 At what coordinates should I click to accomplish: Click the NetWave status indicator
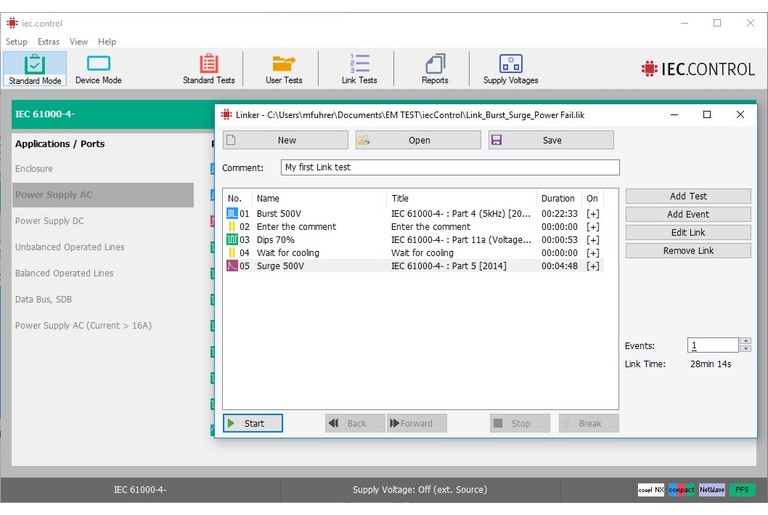click(x=712, y=490)
